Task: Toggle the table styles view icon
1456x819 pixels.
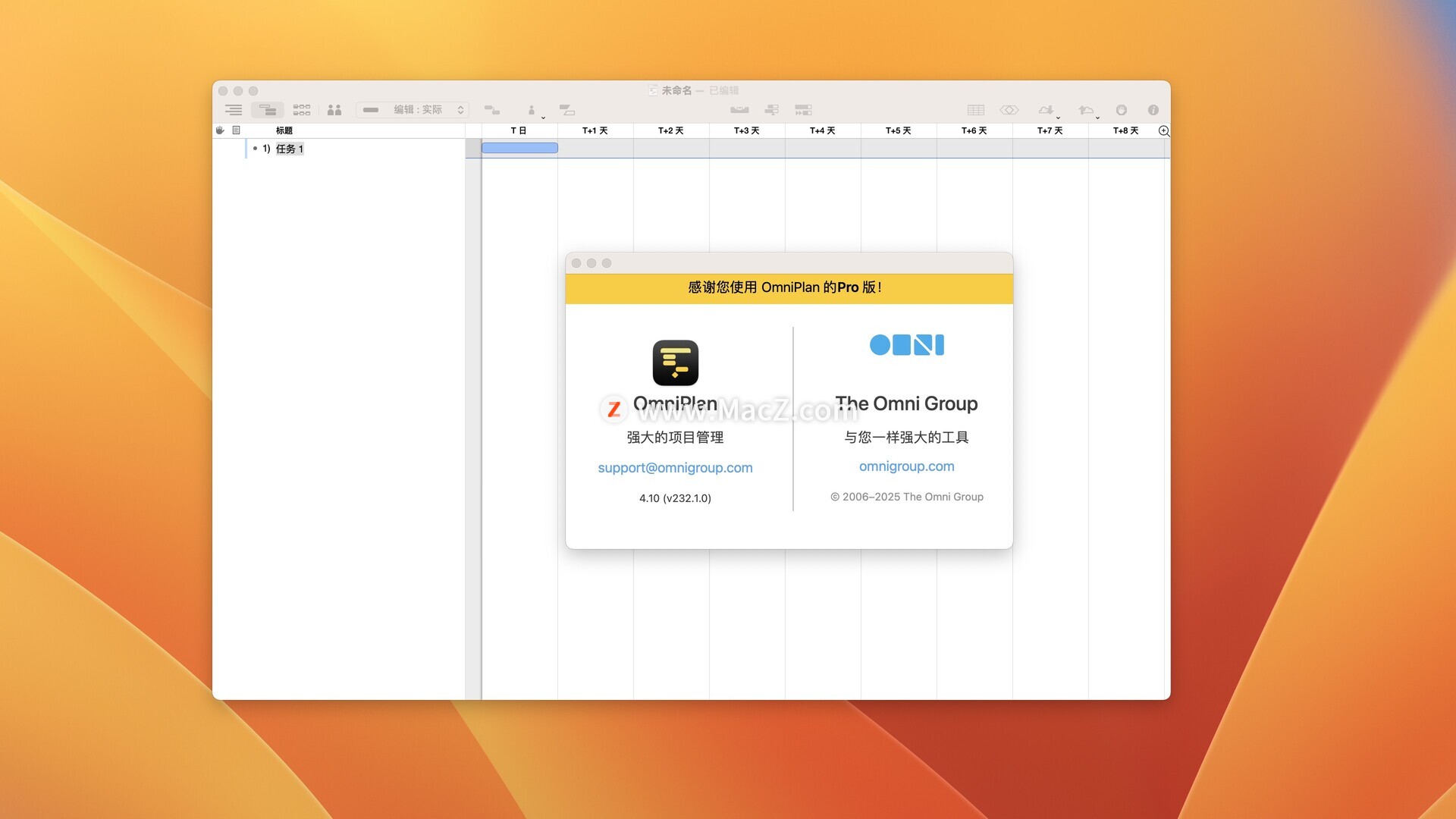Action: point(975,110)
